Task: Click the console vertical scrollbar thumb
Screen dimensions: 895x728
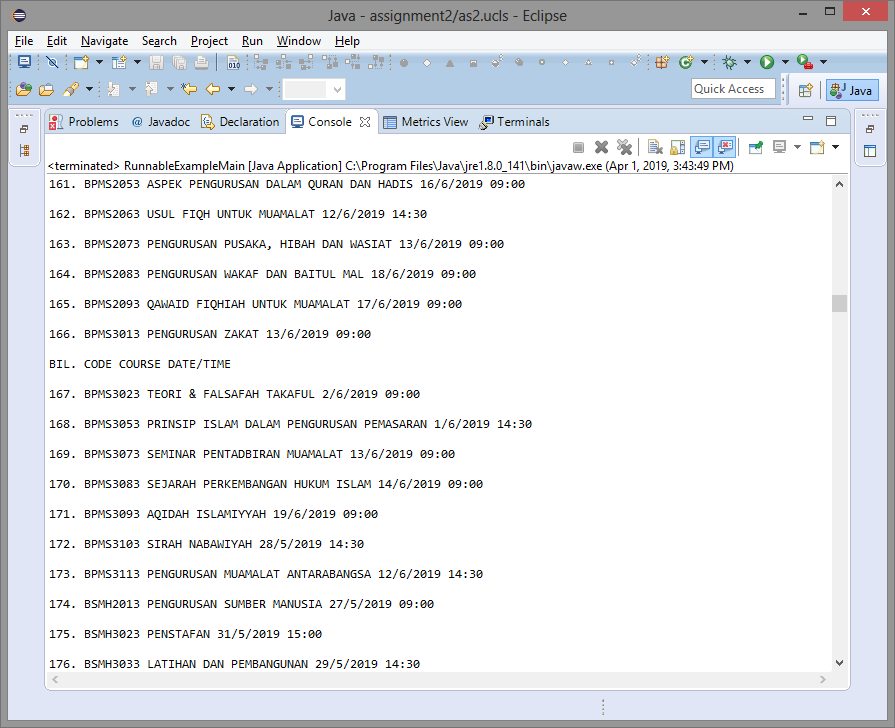Action: click(839, 303)
